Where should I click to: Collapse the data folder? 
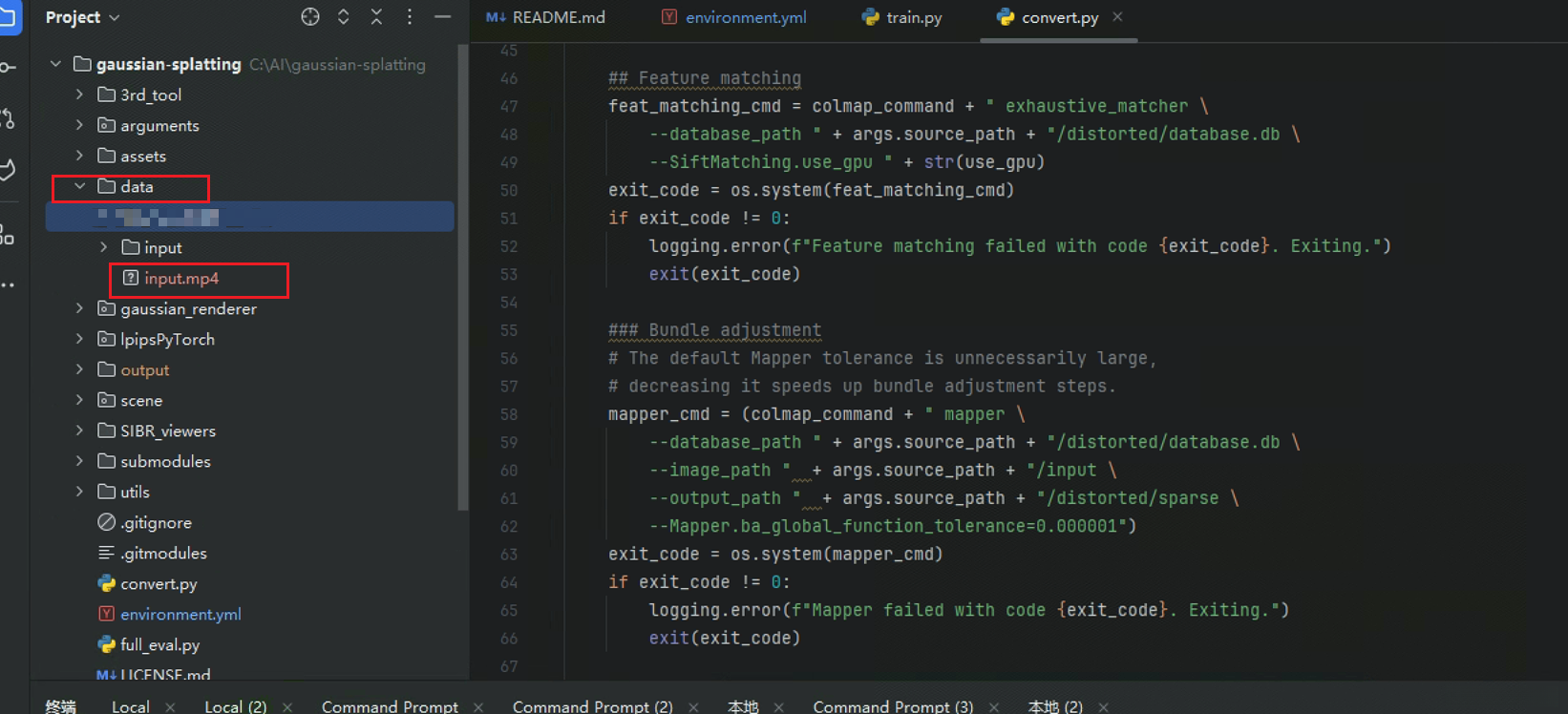[80, 187]
